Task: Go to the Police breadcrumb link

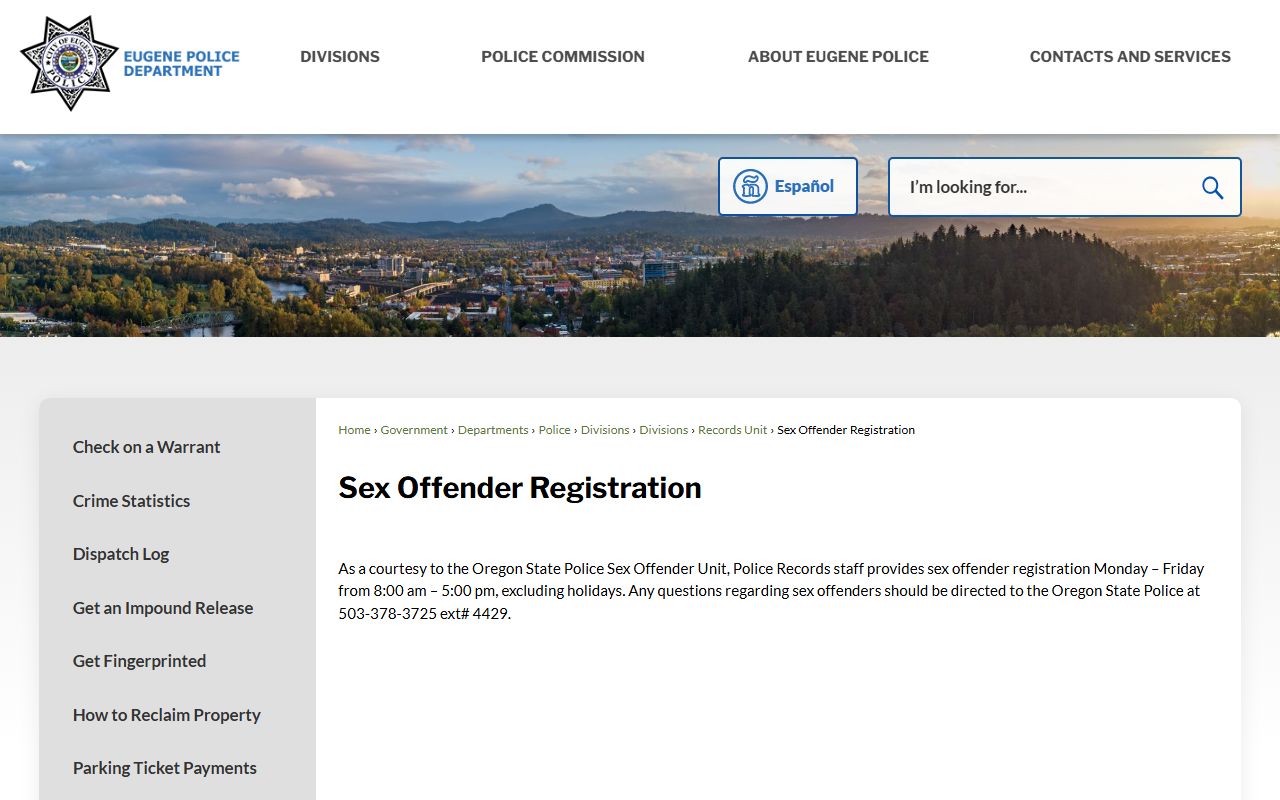Action: pos(554,430)
